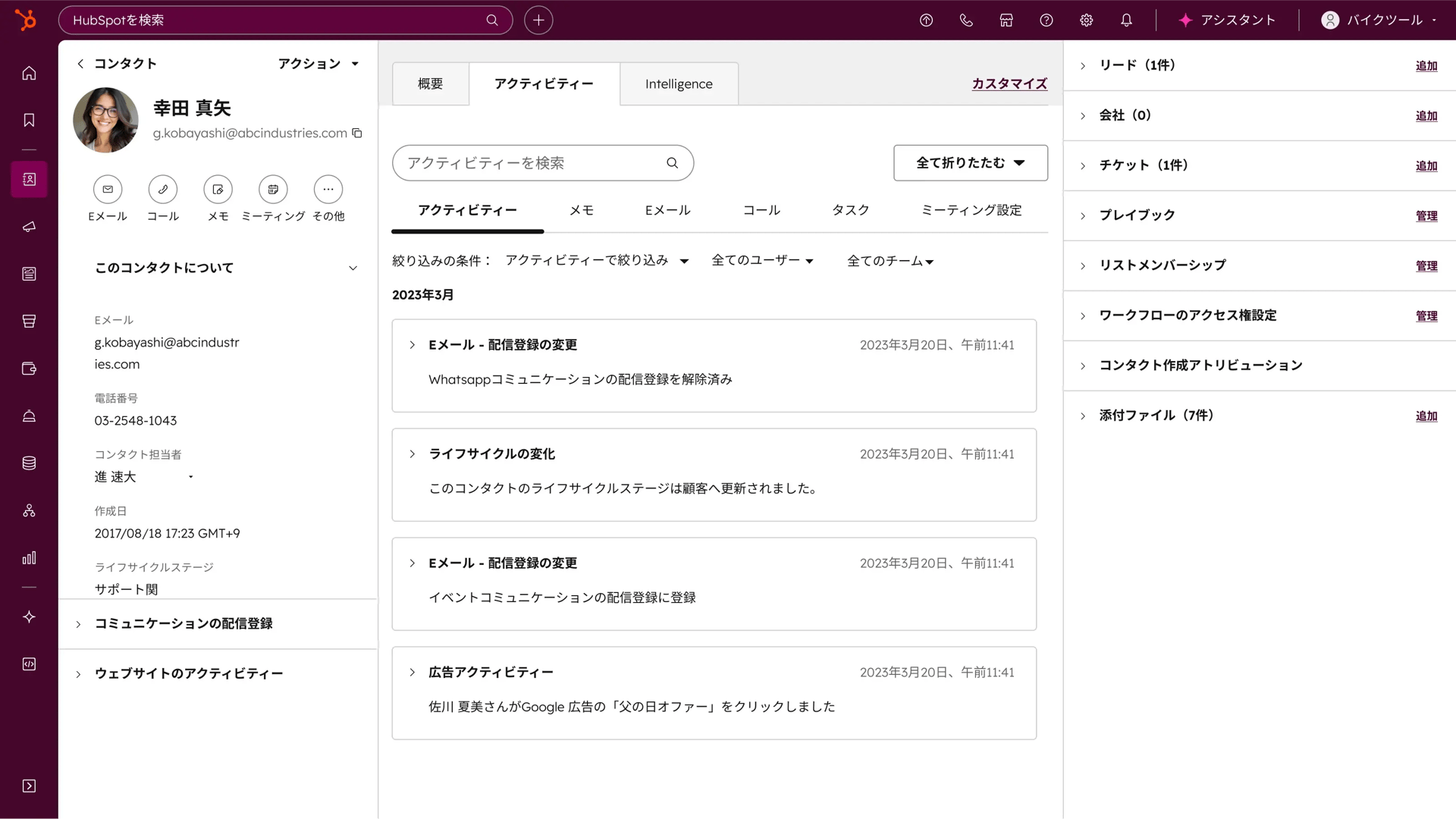The width and height of the screenshot is (1456, 819).
Task: Click the メモ icon under the contact photo
Action: coord(218,190)
